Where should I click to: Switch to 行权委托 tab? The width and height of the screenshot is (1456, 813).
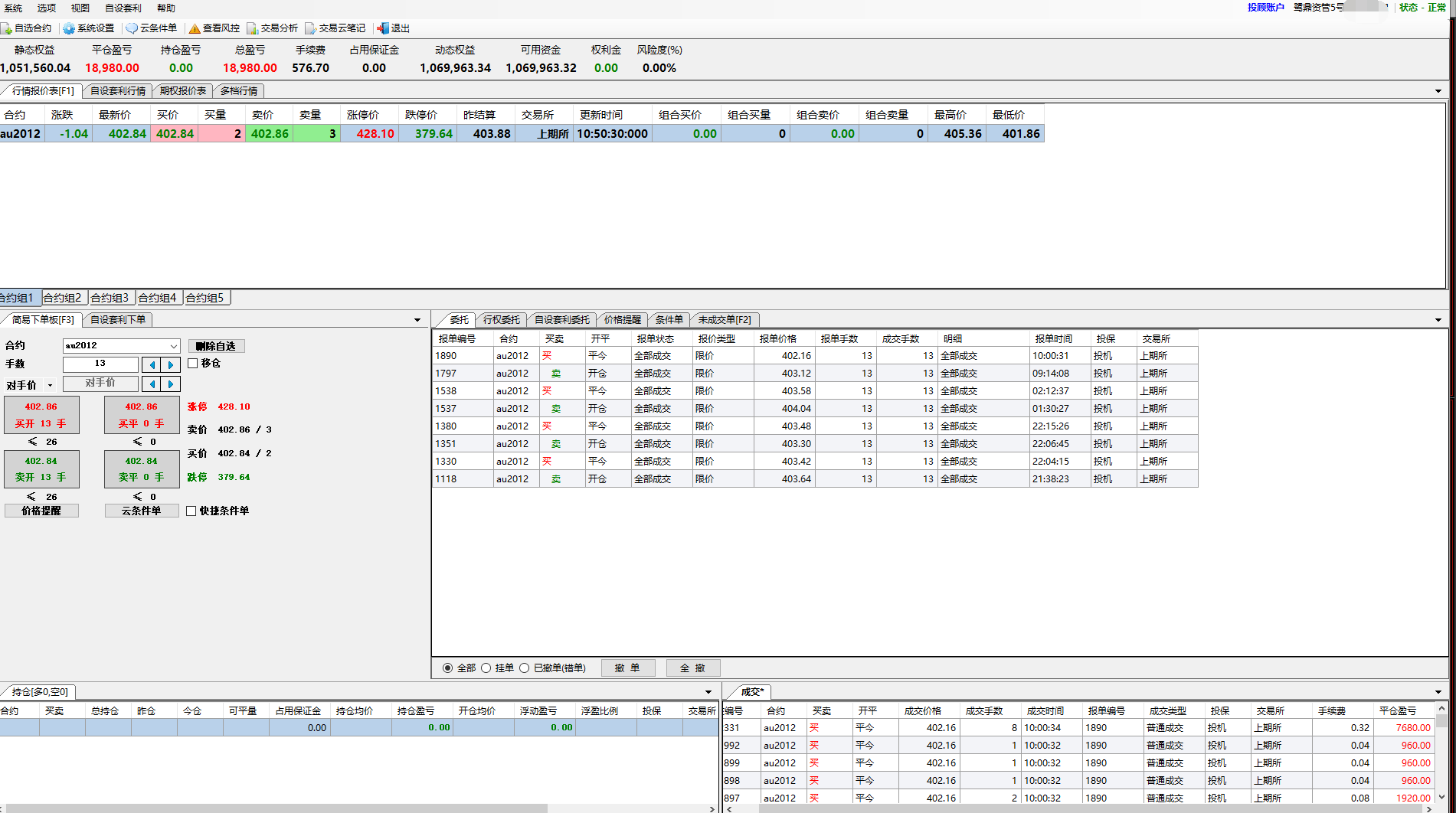[x=502, y=320]
